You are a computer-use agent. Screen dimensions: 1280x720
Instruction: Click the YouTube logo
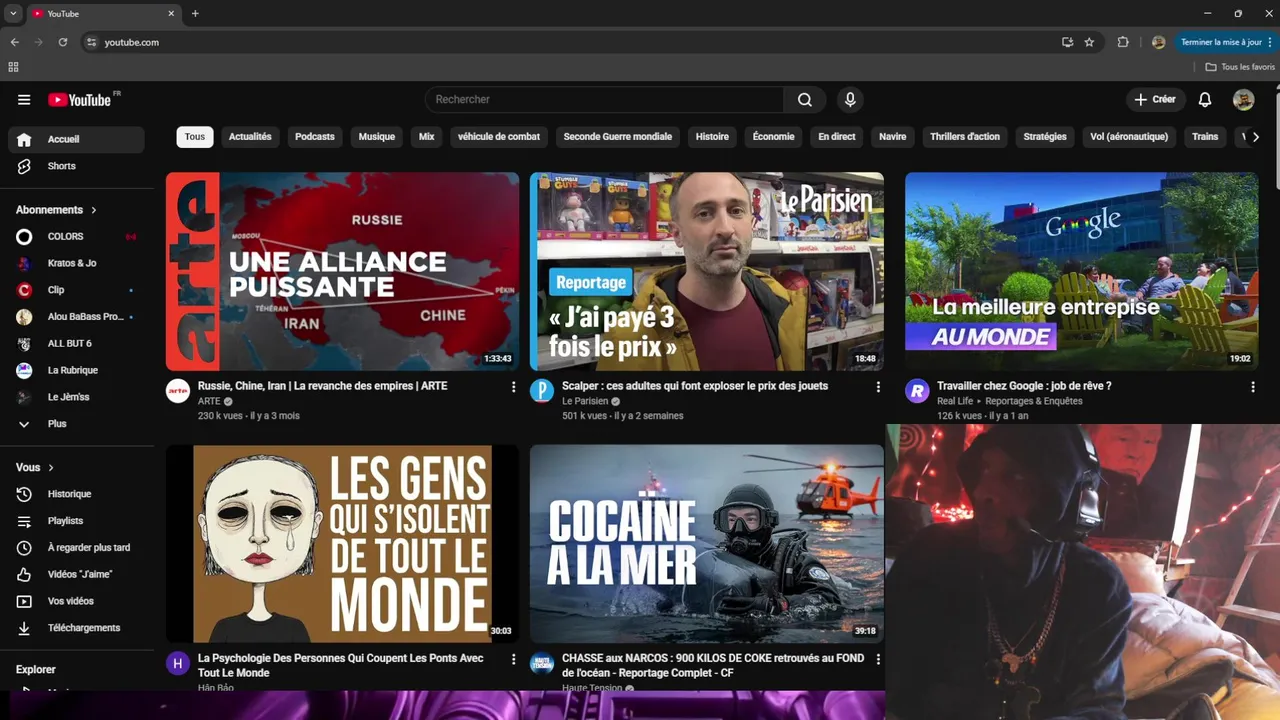coord(80,99)
